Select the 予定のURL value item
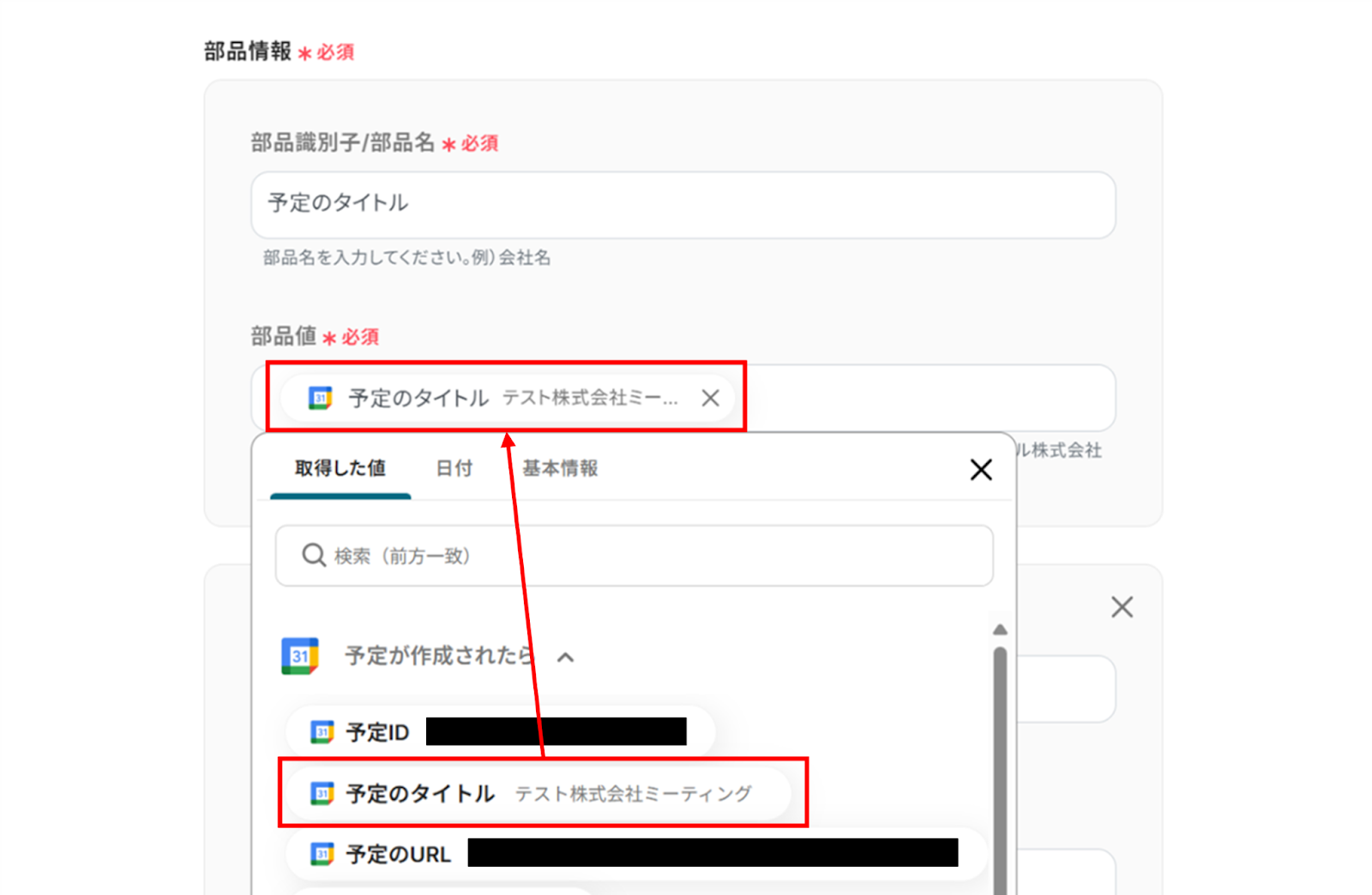 click(635, 854)
